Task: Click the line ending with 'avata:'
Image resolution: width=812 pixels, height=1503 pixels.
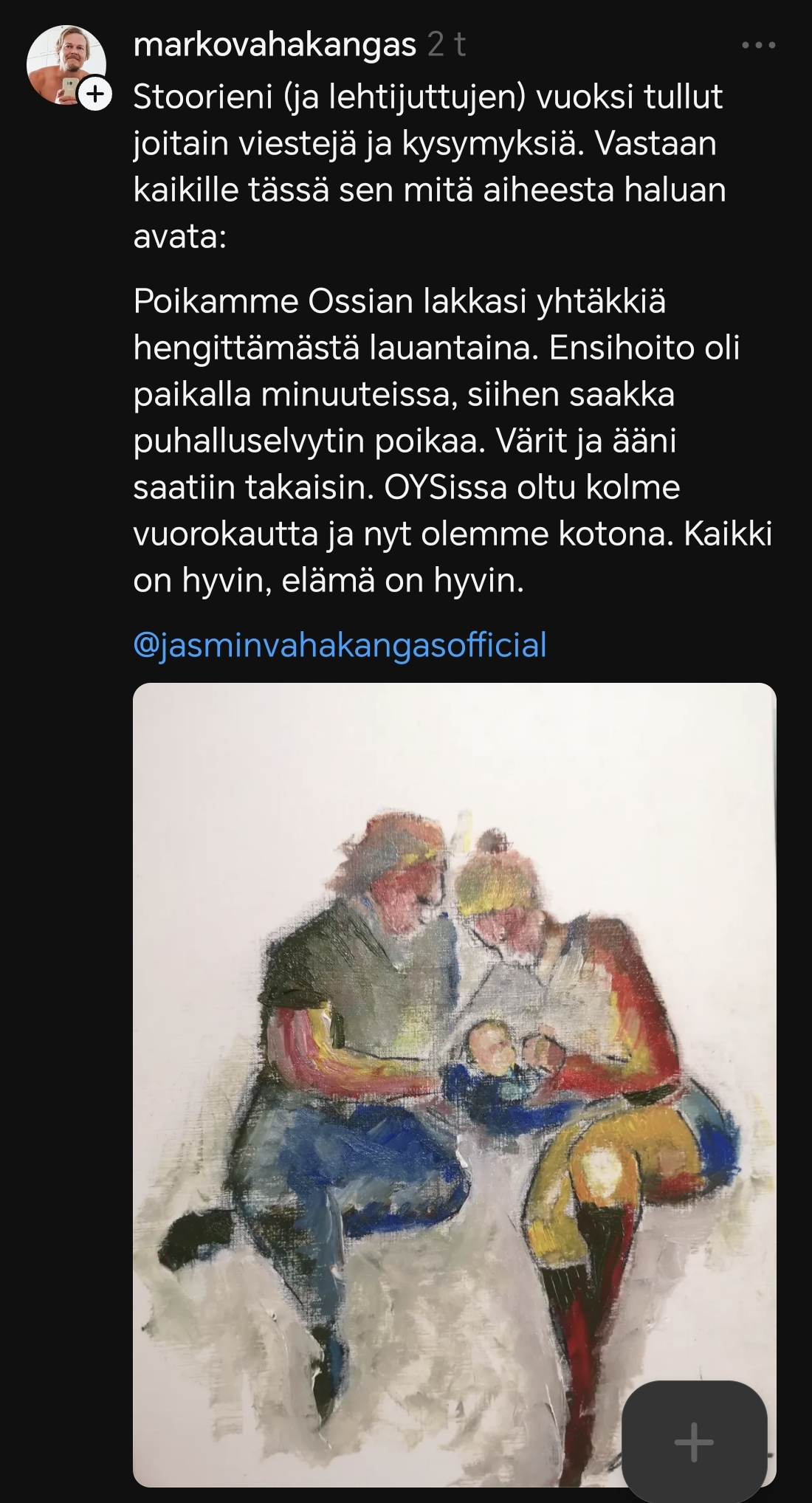Action: coord(179,236)
